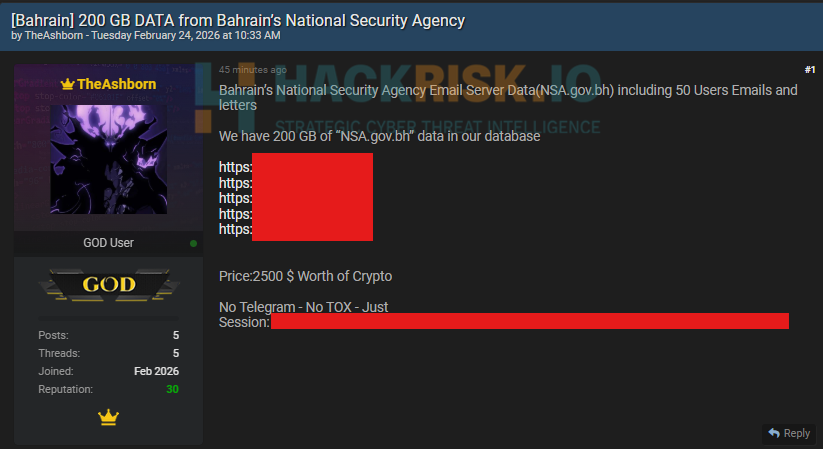Open TheAshborn's avatar image
823x449 pixels.
pos(108,159)
